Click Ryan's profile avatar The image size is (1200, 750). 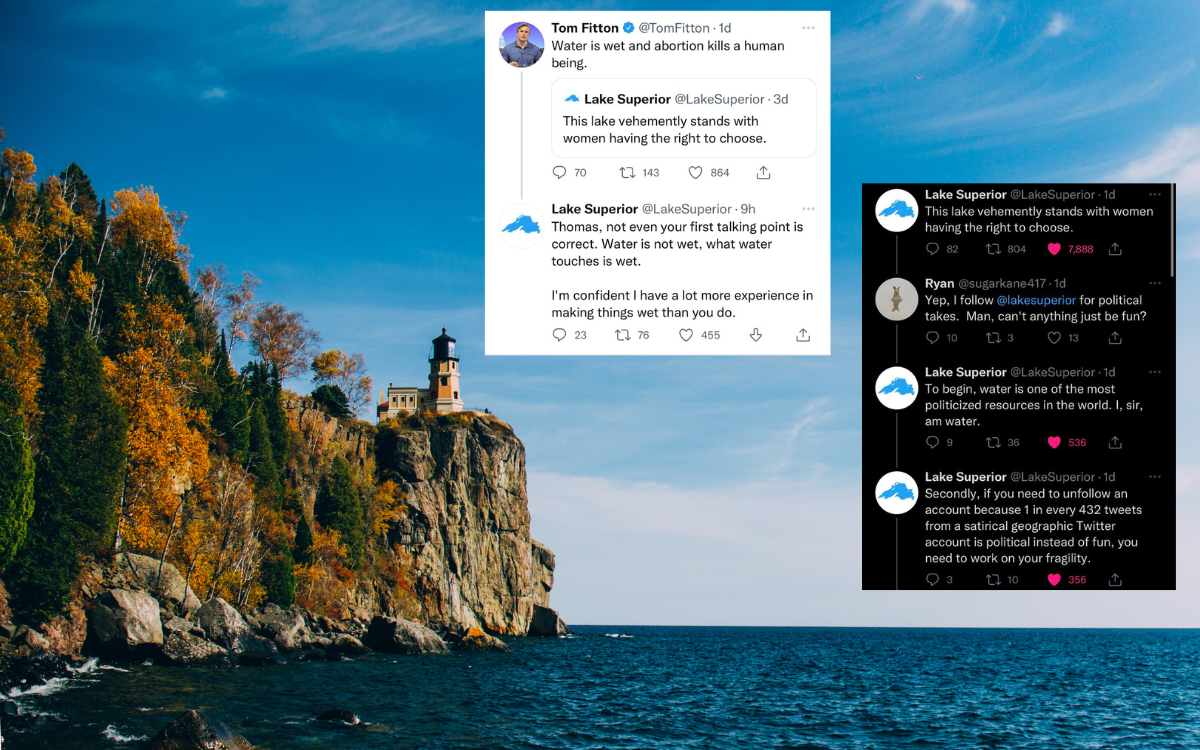tap(896, 299)
